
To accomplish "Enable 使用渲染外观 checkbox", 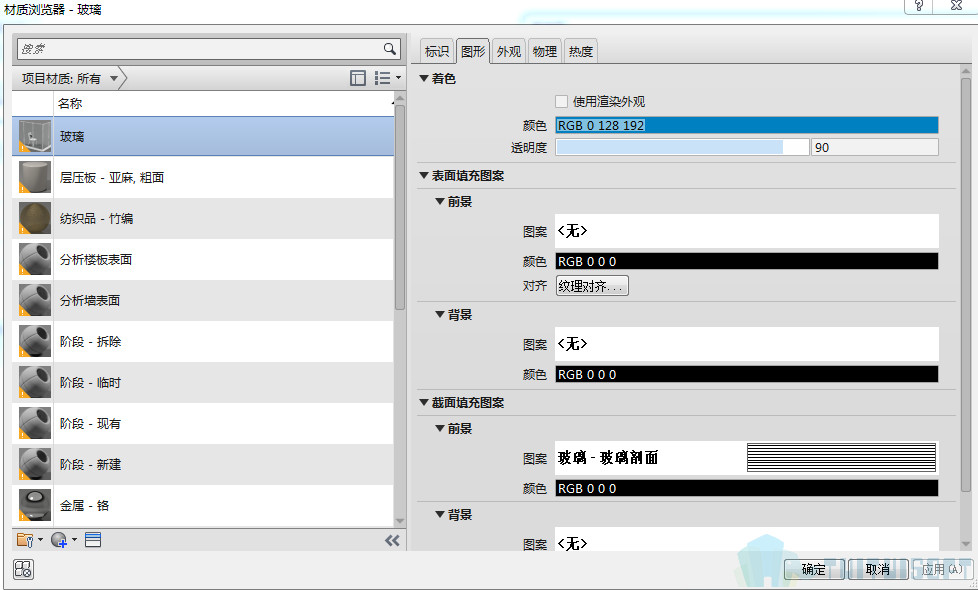I will 562,101.
